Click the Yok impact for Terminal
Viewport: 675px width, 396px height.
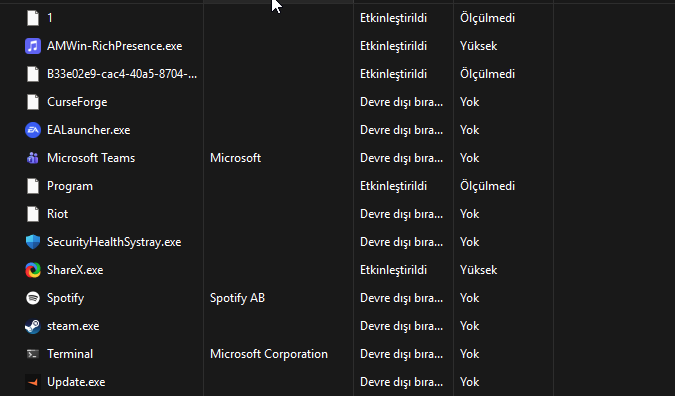tap(469, 354)
